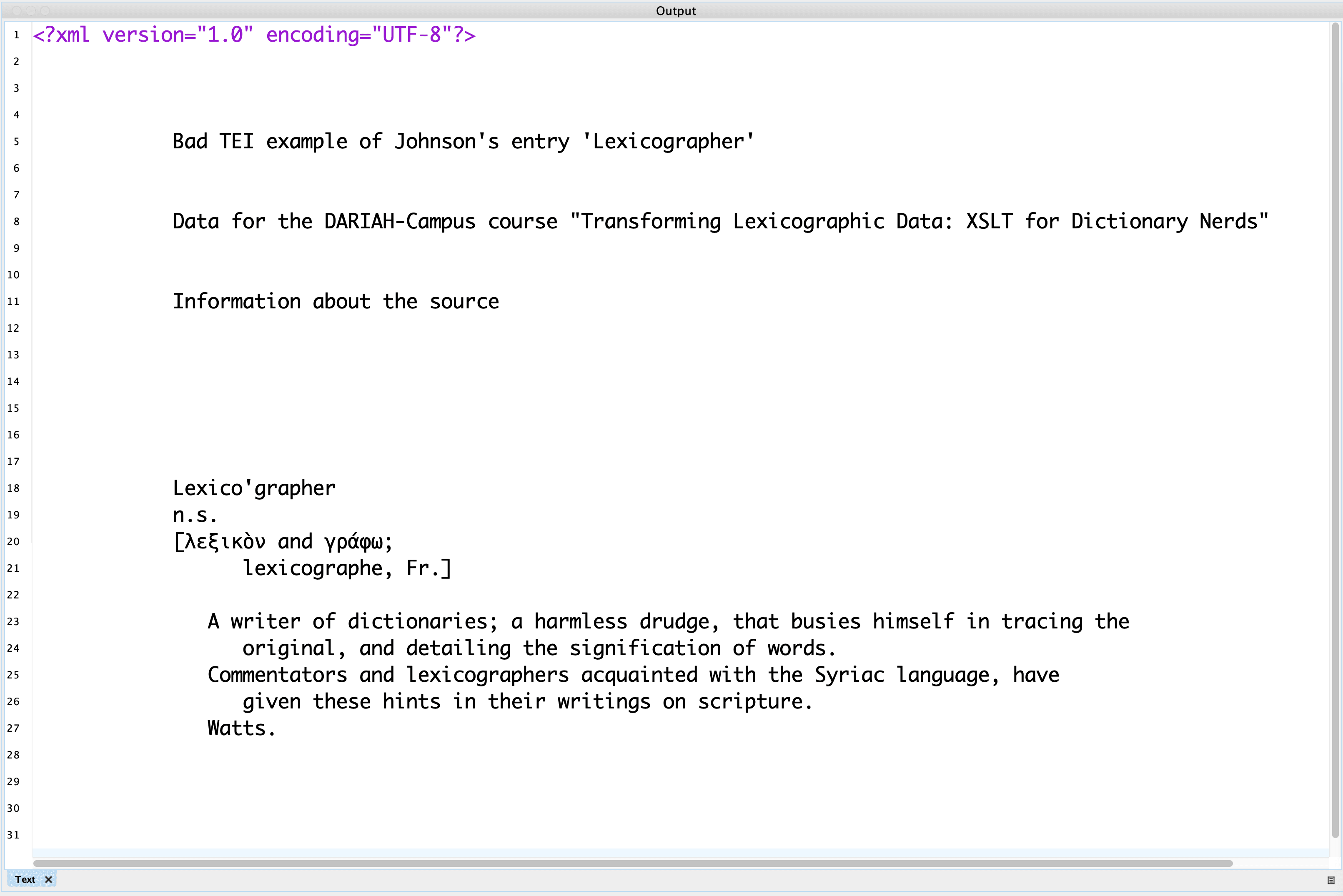Click the inactive minimize window button
This screenshot has height=896, width=1343.
(30, 11)
